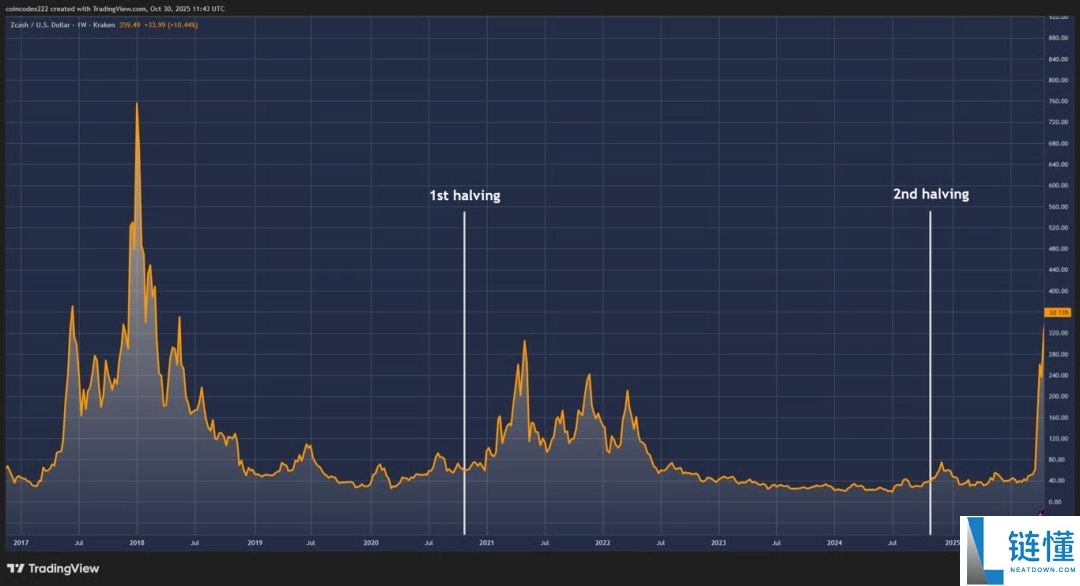Click the orange countdown price label on the axis
This screenshot has width=1080, height=586.
[x=1057, y=313]
